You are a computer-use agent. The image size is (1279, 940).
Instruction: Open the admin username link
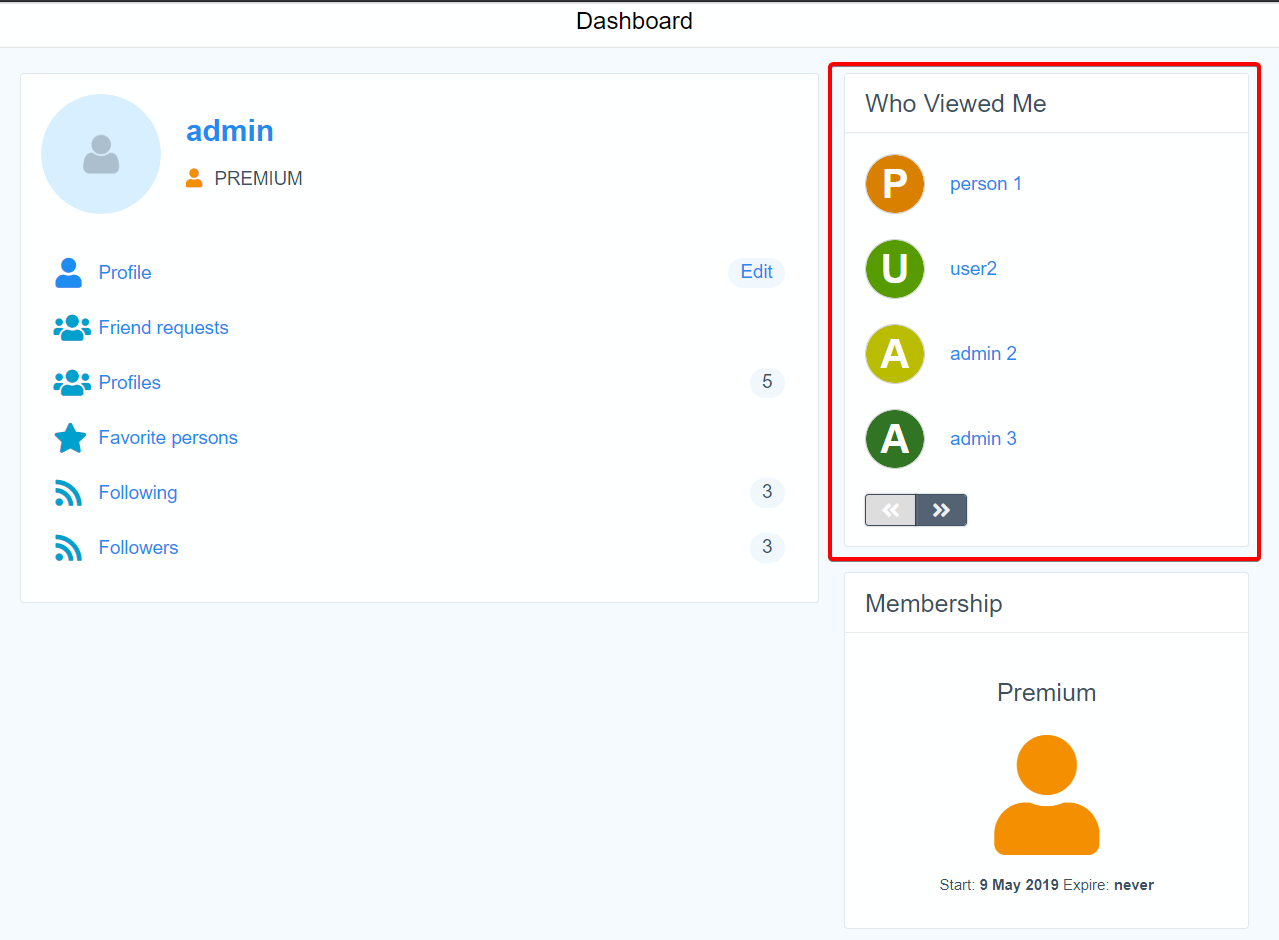230,131
